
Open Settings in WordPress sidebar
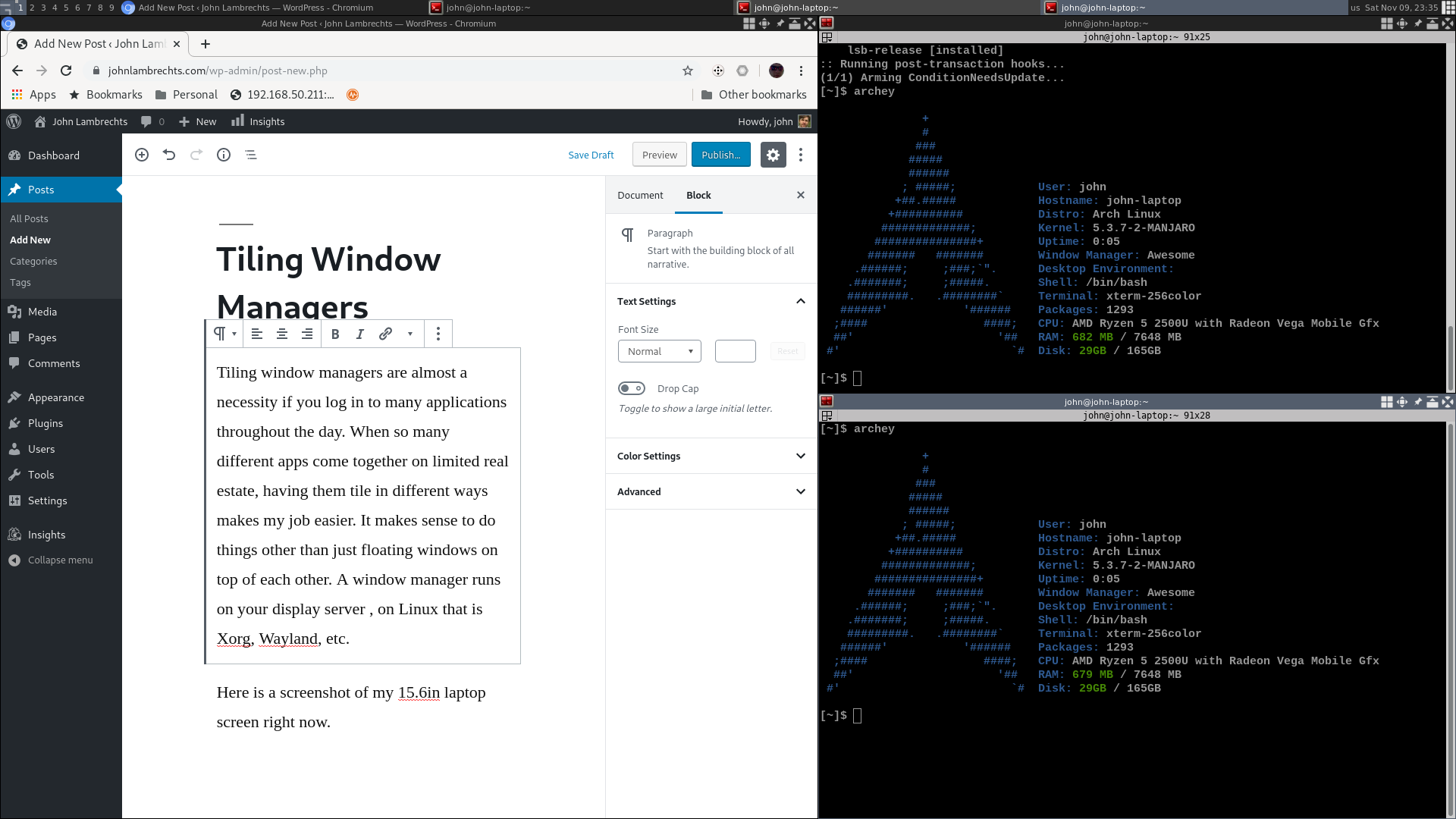pyautogui.click(x=61, y=500)
